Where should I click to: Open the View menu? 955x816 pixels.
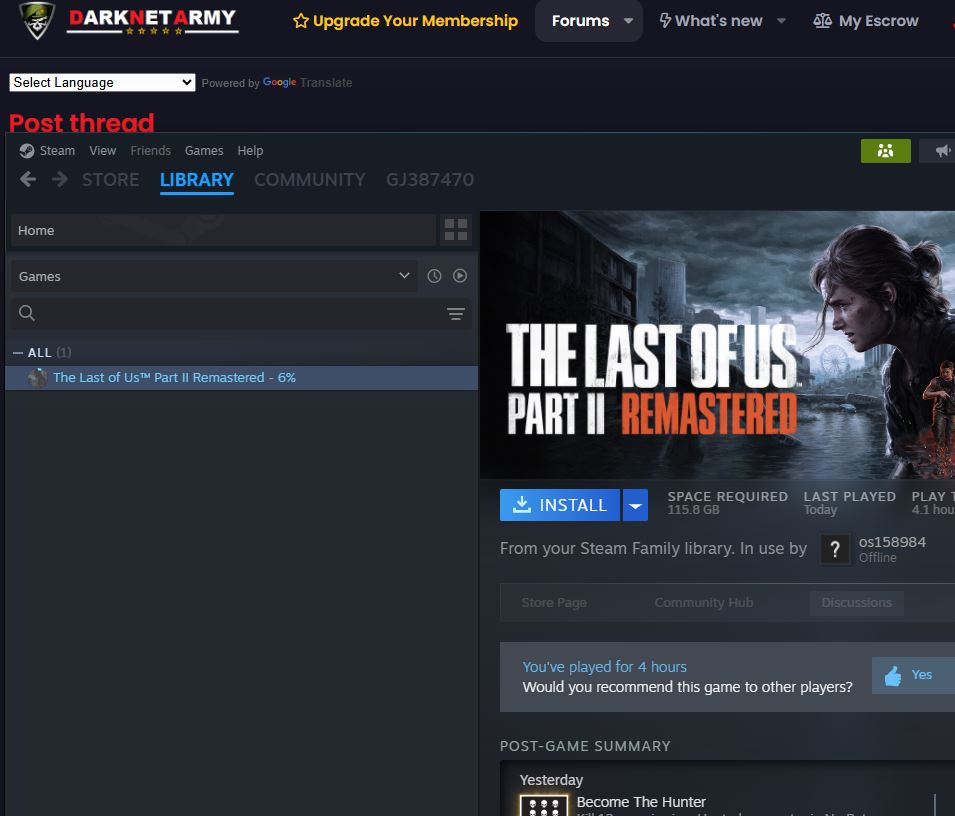coord(102,150)
